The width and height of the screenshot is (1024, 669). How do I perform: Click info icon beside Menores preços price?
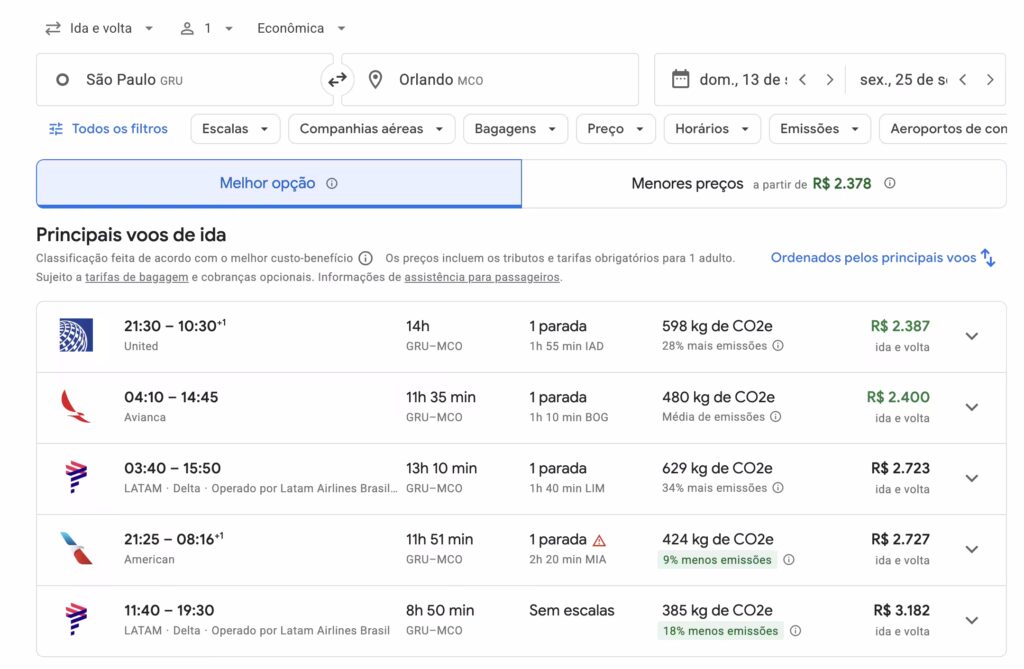[889, 184]
